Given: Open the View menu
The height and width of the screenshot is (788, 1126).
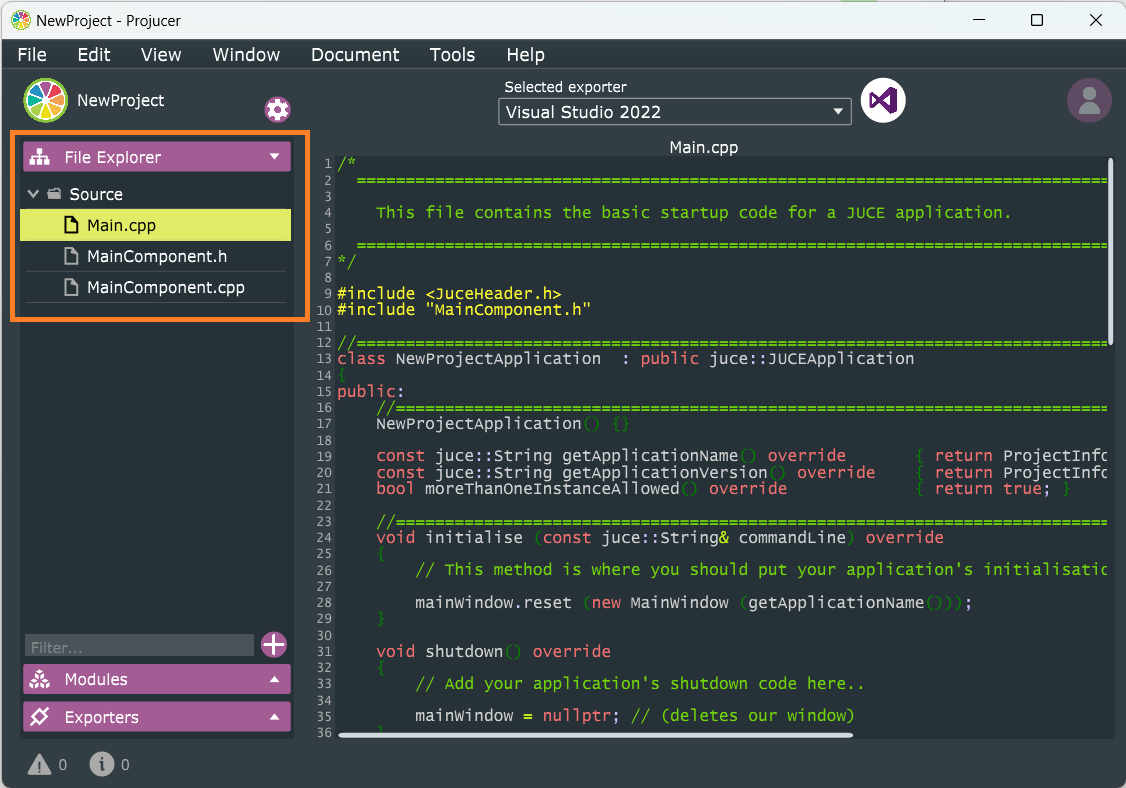Looking at the screenshot, I should (x=161, y=55).
